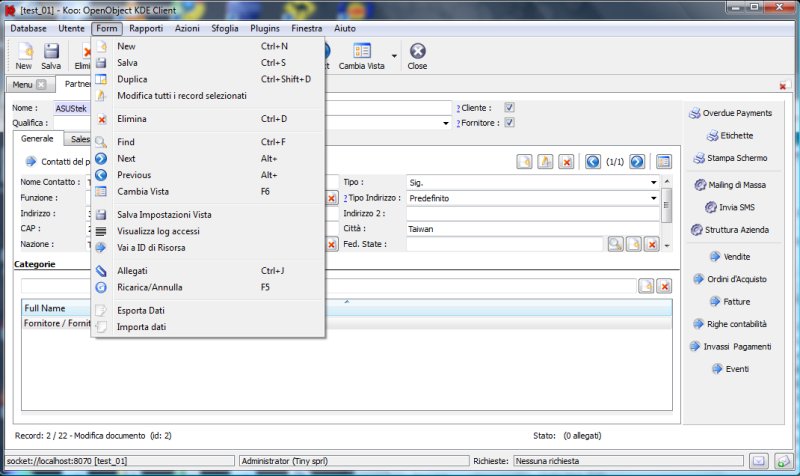Go to previous contact with left arrow
This screenshot has height=476, width=800.
(x=593, y=161)
